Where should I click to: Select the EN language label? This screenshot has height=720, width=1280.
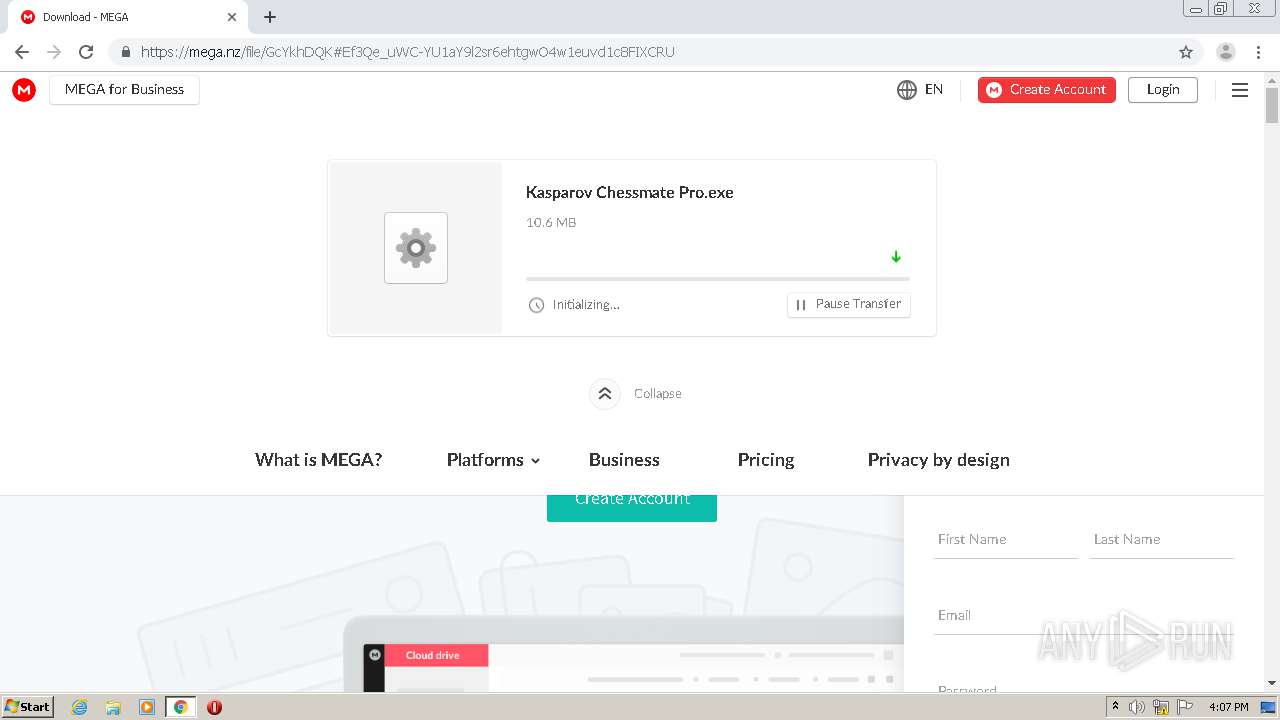coord(934,90)
